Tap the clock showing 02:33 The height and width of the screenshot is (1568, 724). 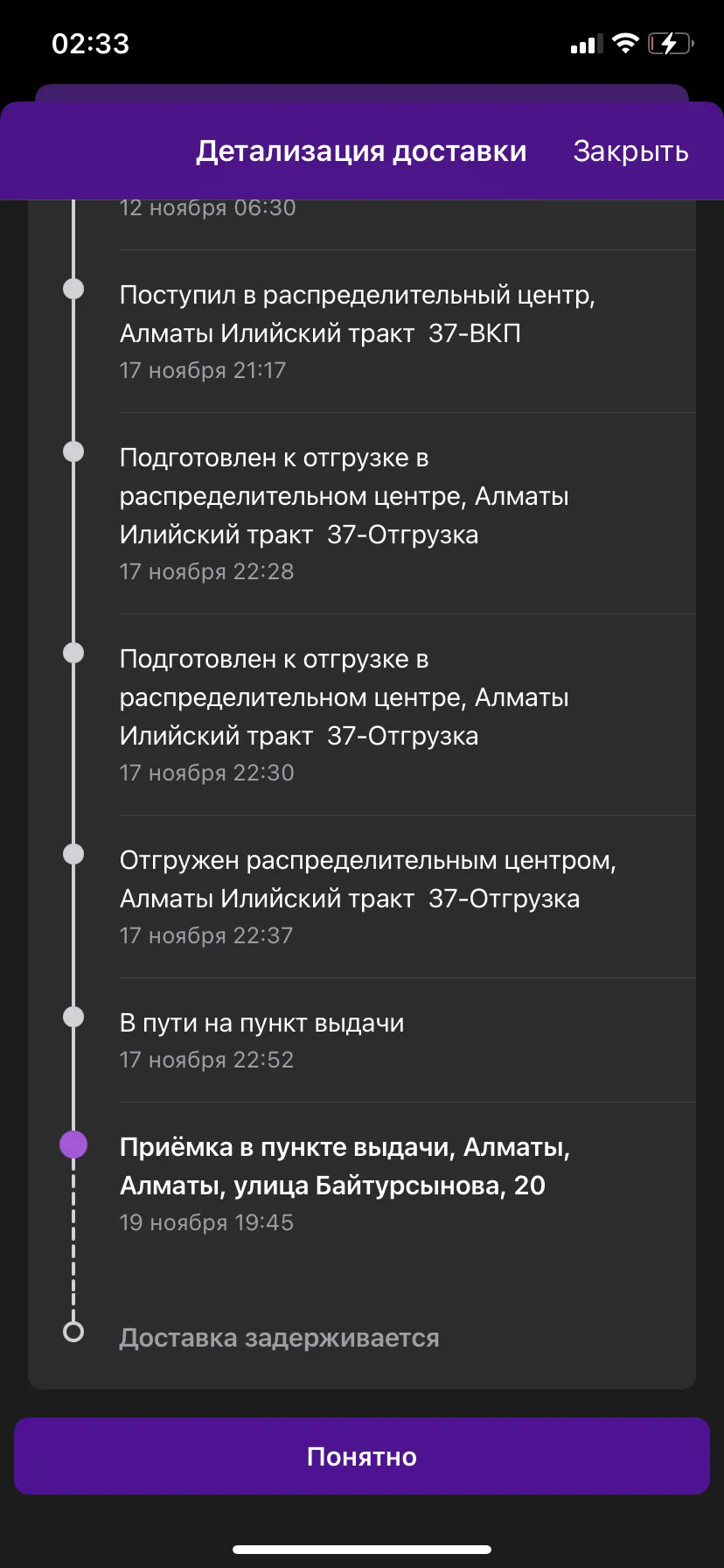point(91,44)
